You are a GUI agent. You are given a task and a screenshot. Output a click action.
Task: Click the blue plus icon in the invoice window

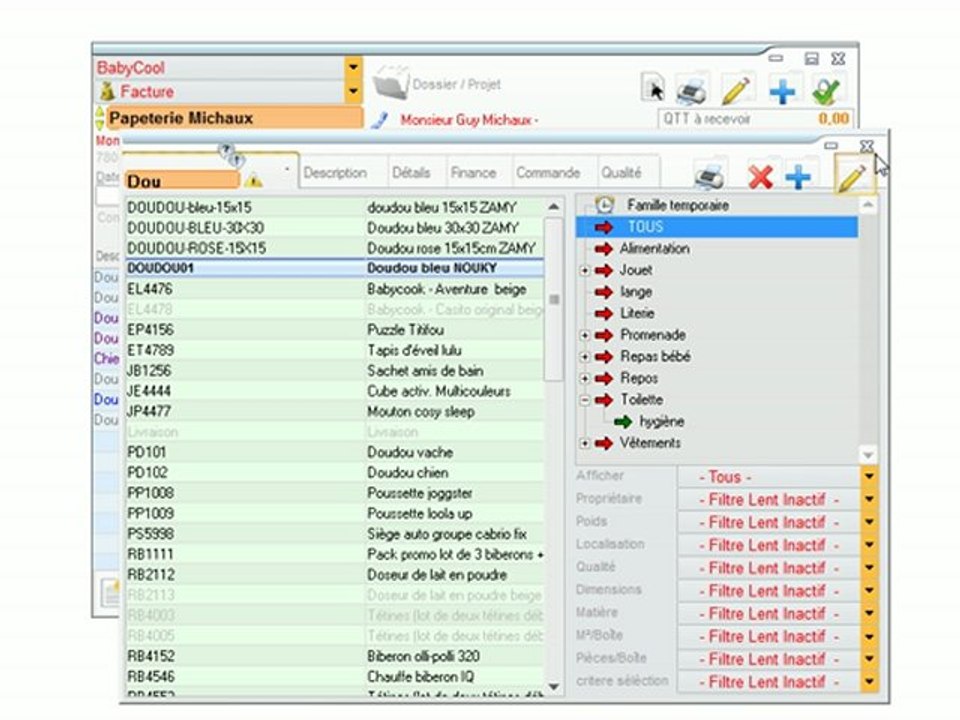pyautogui.click(x=782, y=91)
